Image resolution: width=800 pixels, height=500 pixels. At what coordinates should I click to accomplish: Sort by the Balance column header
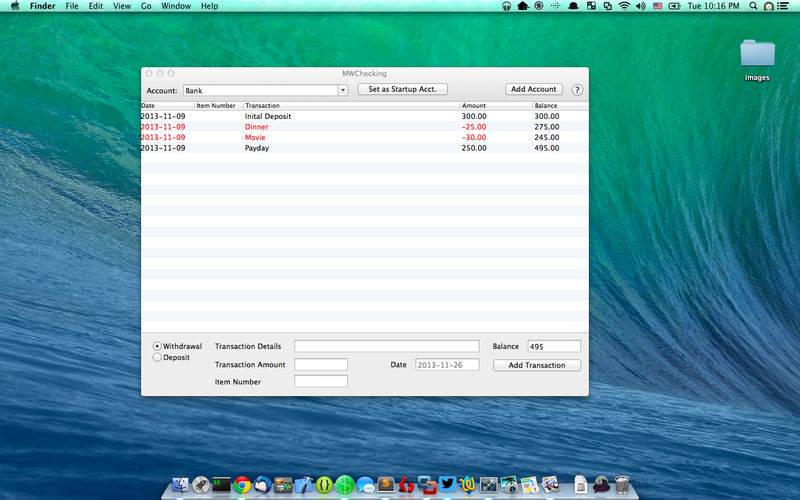click(x=560, y=106)
